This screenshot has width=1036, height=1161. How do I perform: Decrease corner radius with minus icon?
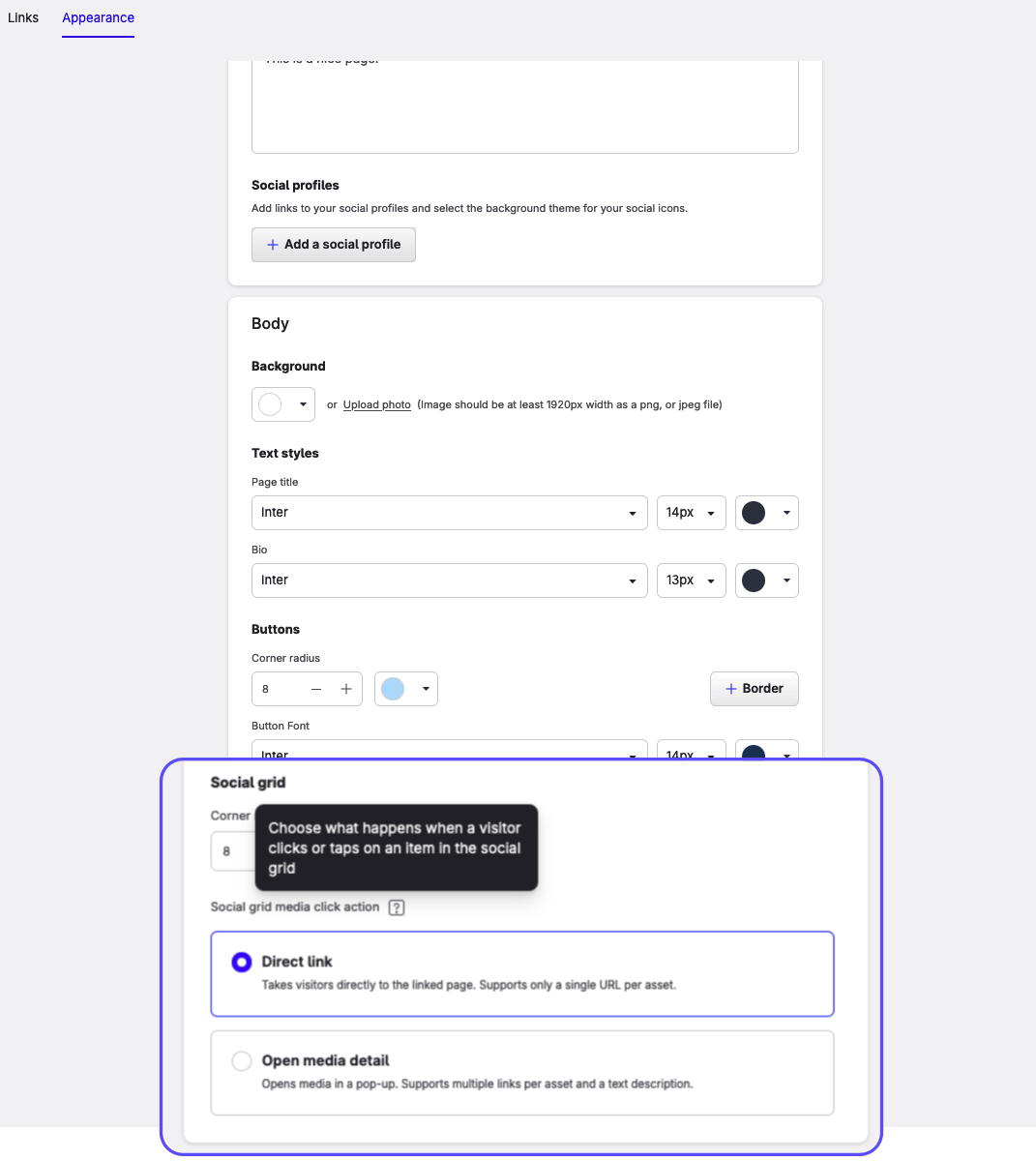click(316, 689)
